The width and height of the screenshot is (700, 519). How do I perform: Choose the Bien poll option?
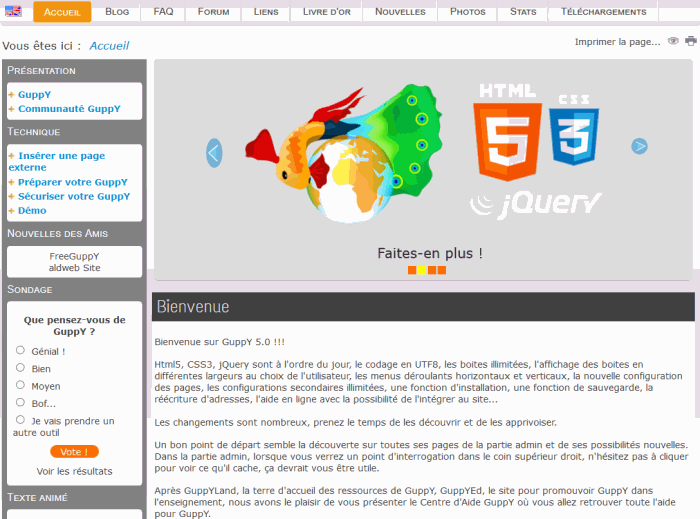point(21,368)
